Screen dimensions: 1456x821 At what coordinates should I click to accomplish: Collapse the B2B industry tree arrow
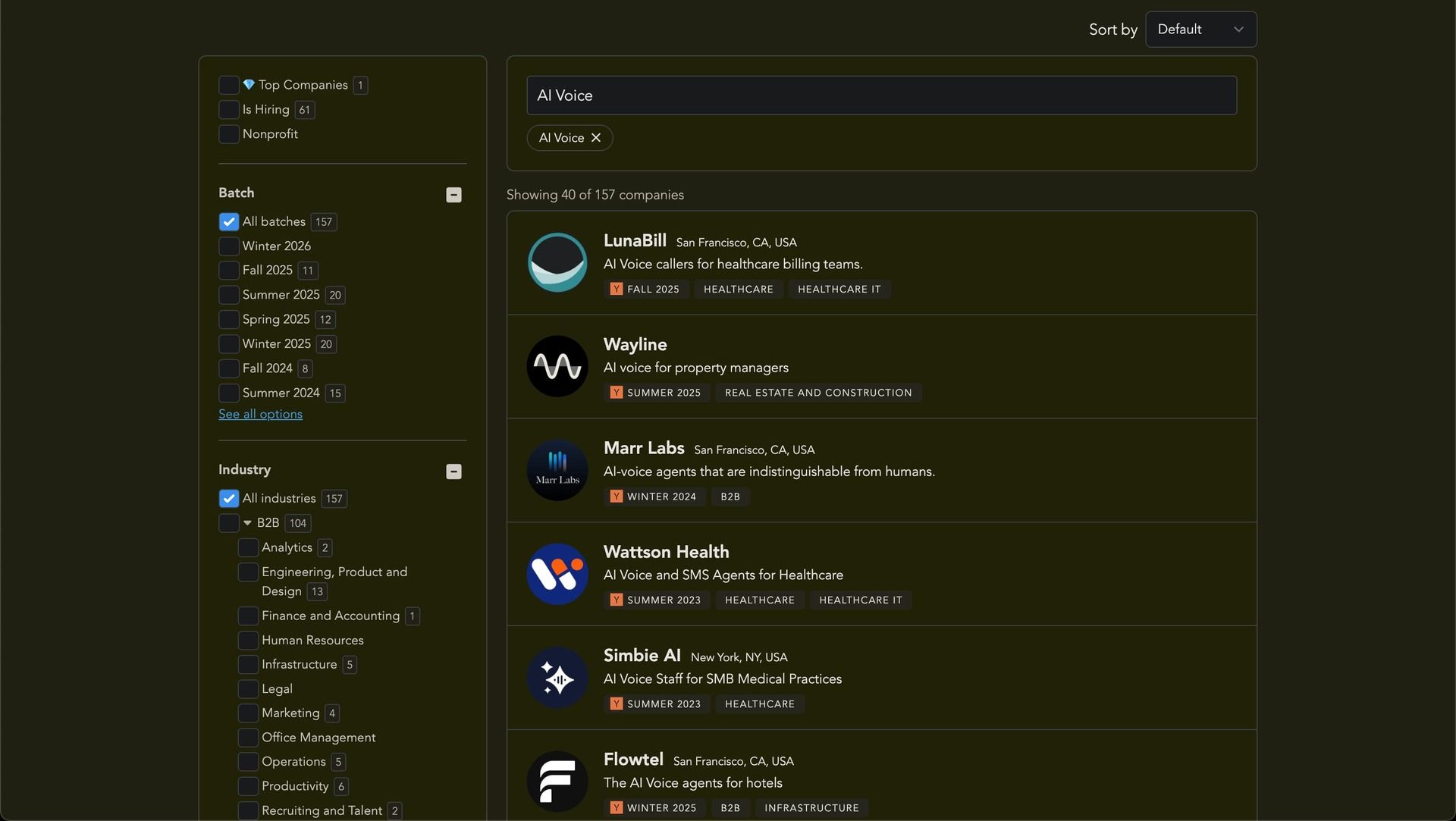(x=247, y=523)
